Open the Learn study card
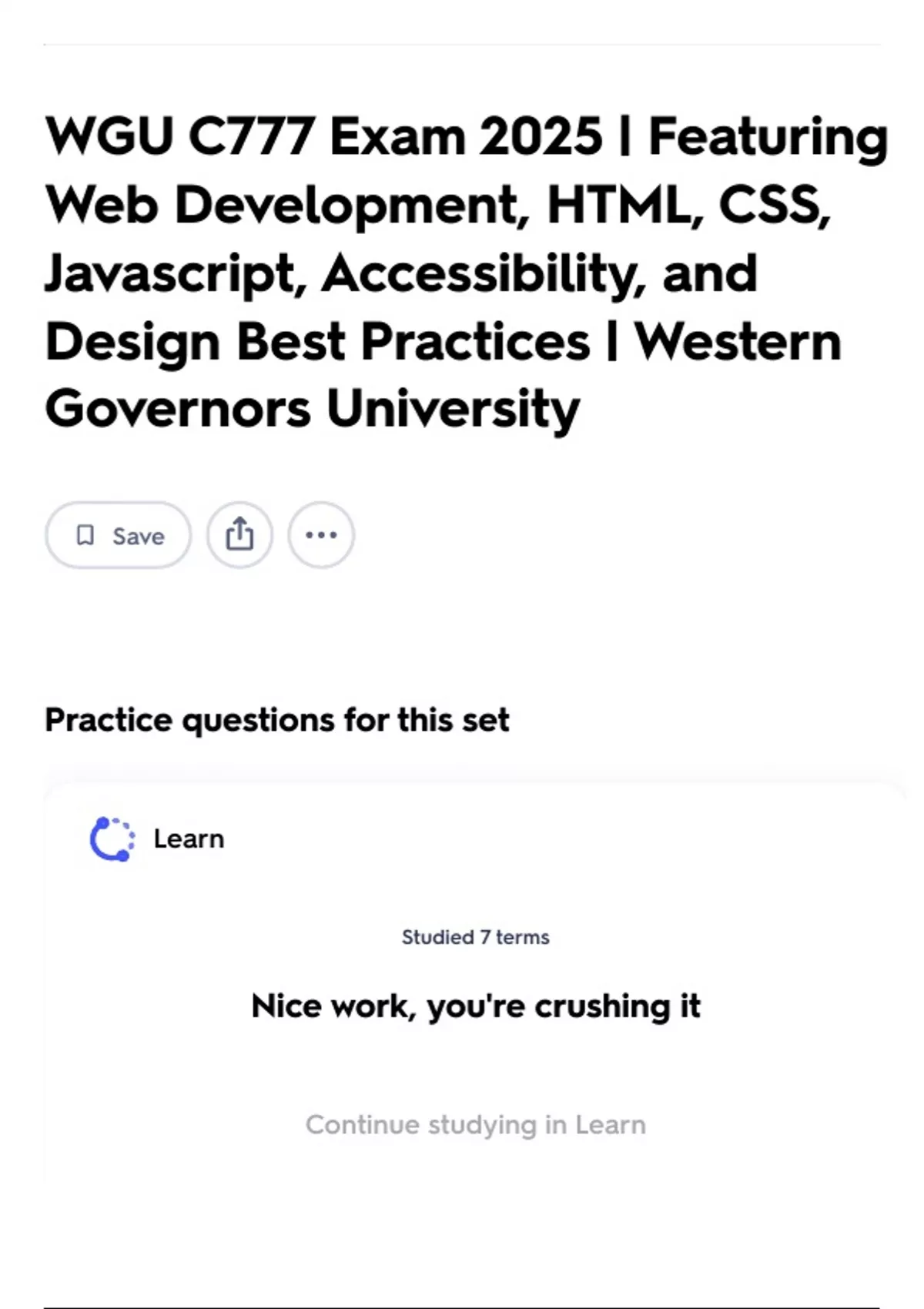Screen dimensions: 924x1309 [x=475, y=986]
